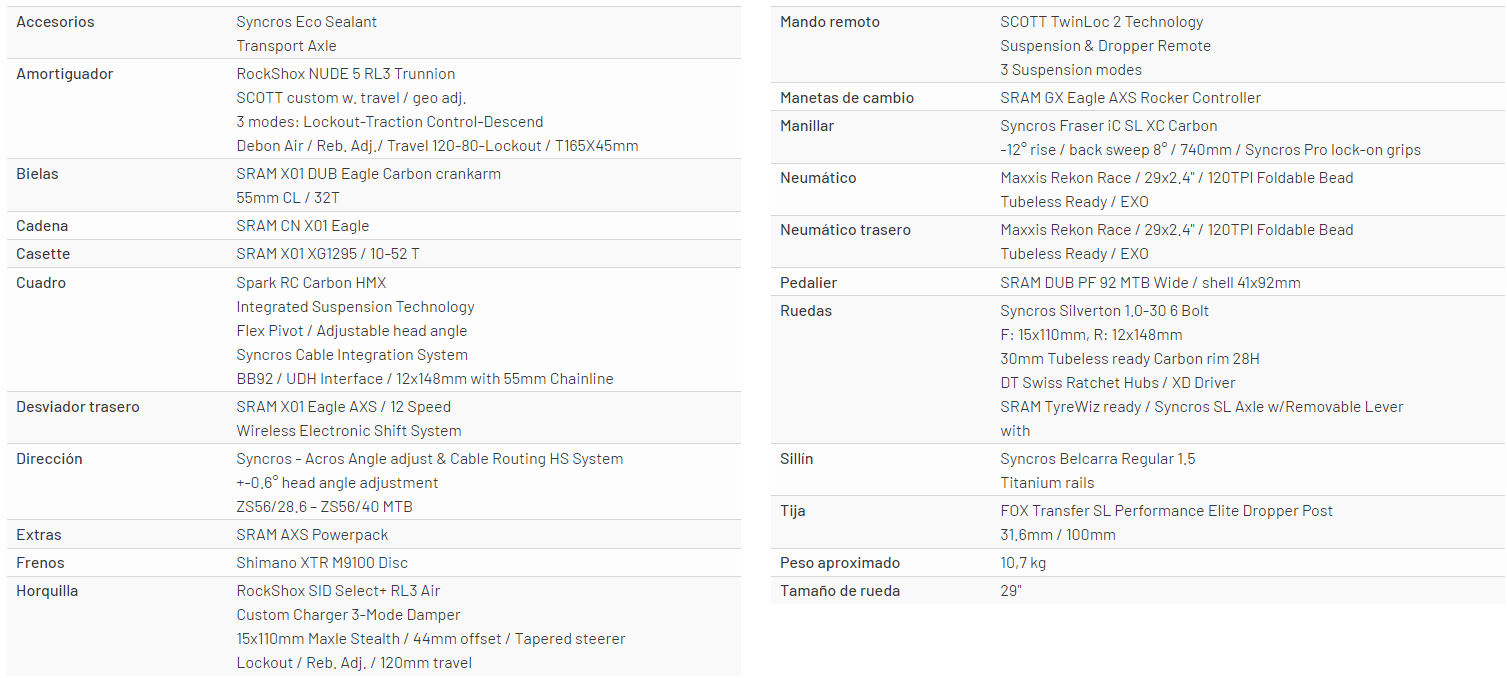
Task: Click the Accesorios row label
Action: [55, 22]
